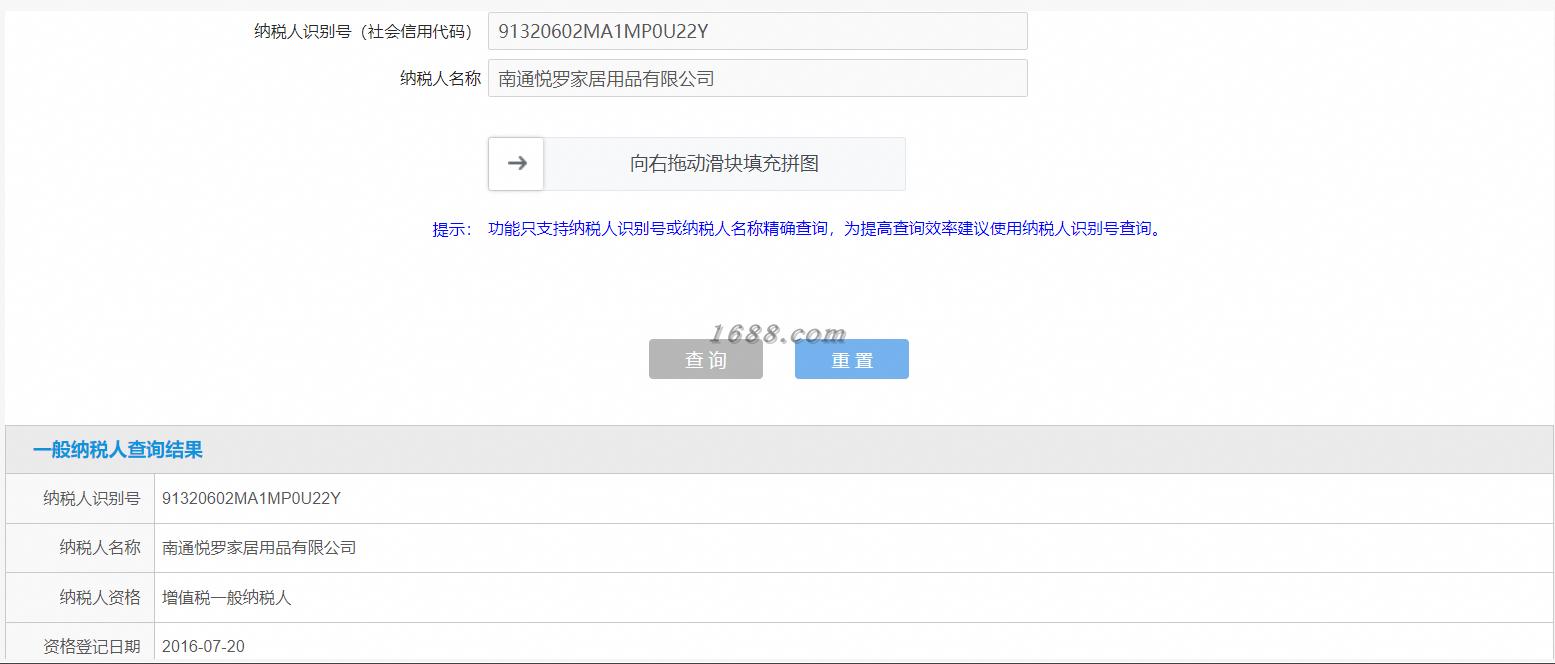
Task: Click the 查询 button
Action: [x=706, y=360]
